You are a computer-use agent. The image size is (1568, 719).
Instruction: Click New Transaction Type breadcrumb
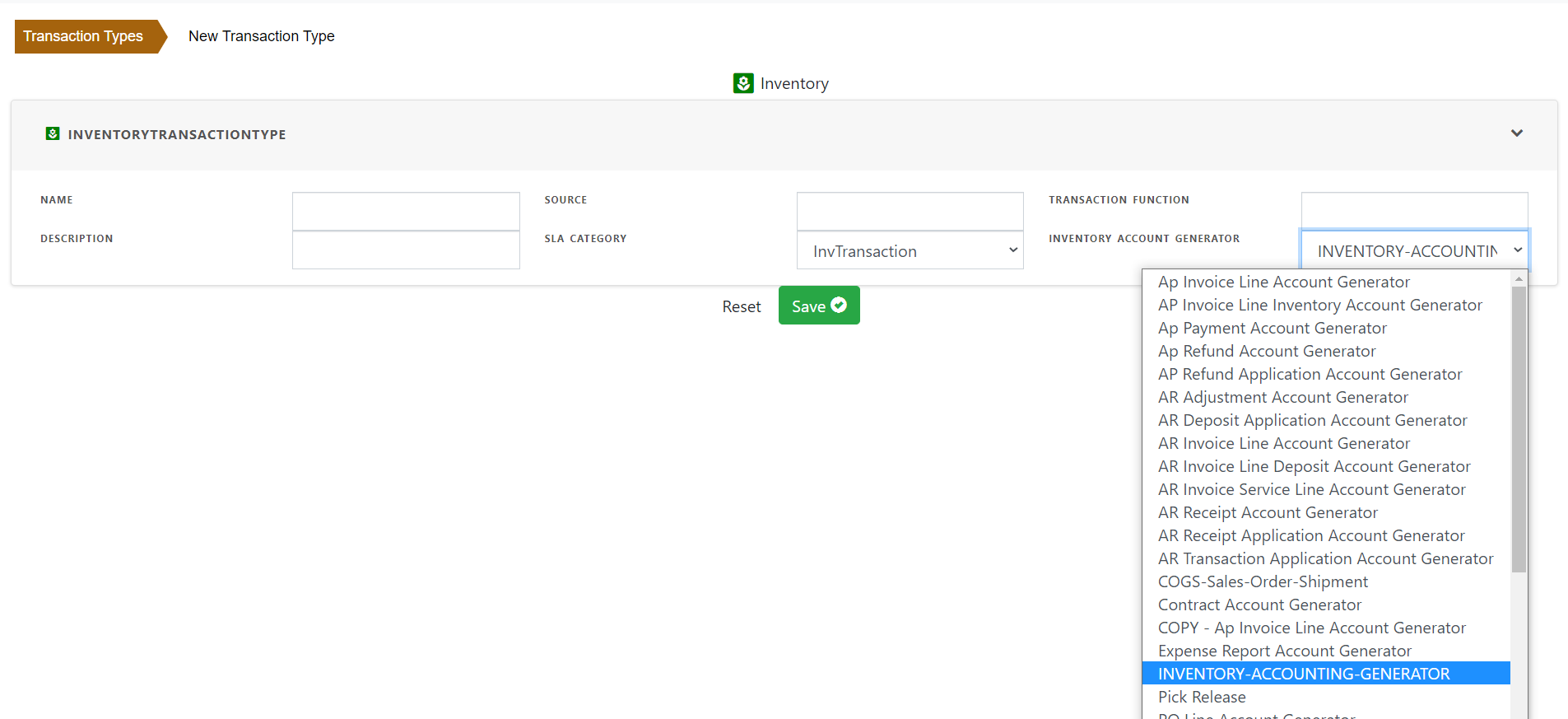(262, 36)
